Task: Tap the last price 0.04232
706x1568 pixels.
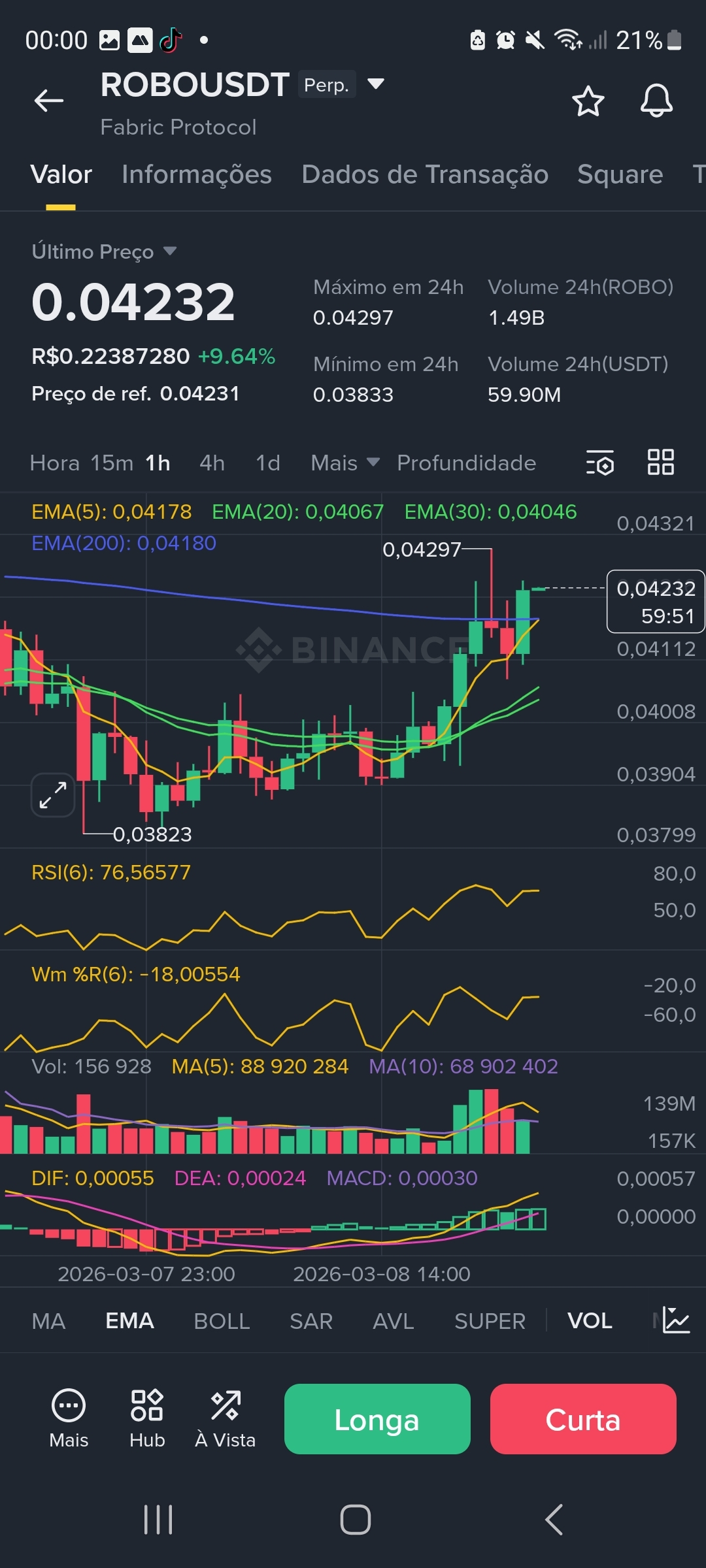Action: pos(133,302)
